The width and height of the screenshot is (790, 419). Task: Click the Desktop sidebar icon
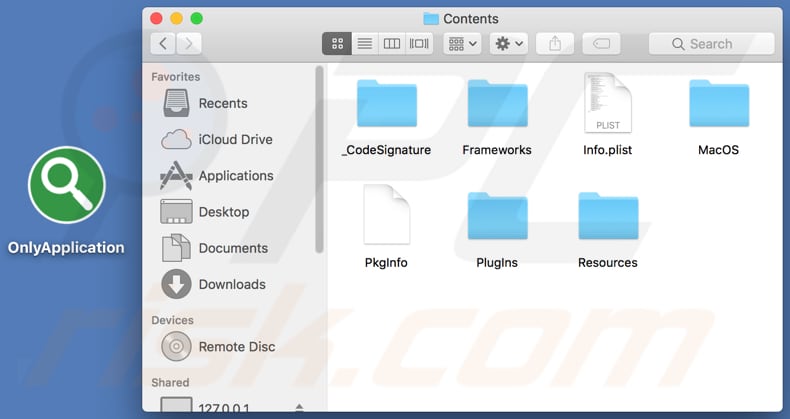point(176,212)
